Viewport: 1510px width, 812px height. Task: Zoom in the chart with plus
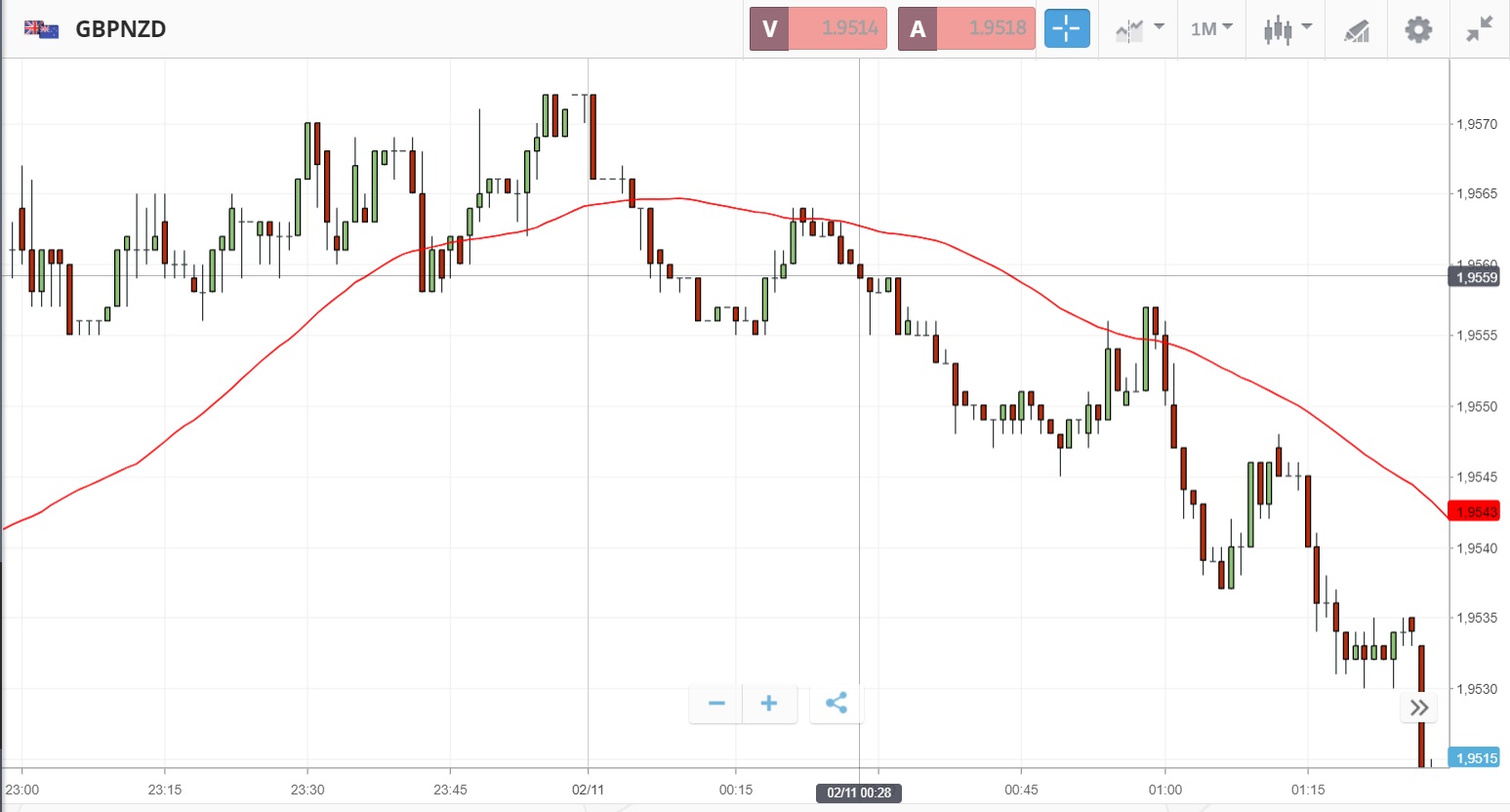click(x=769, y=703)
